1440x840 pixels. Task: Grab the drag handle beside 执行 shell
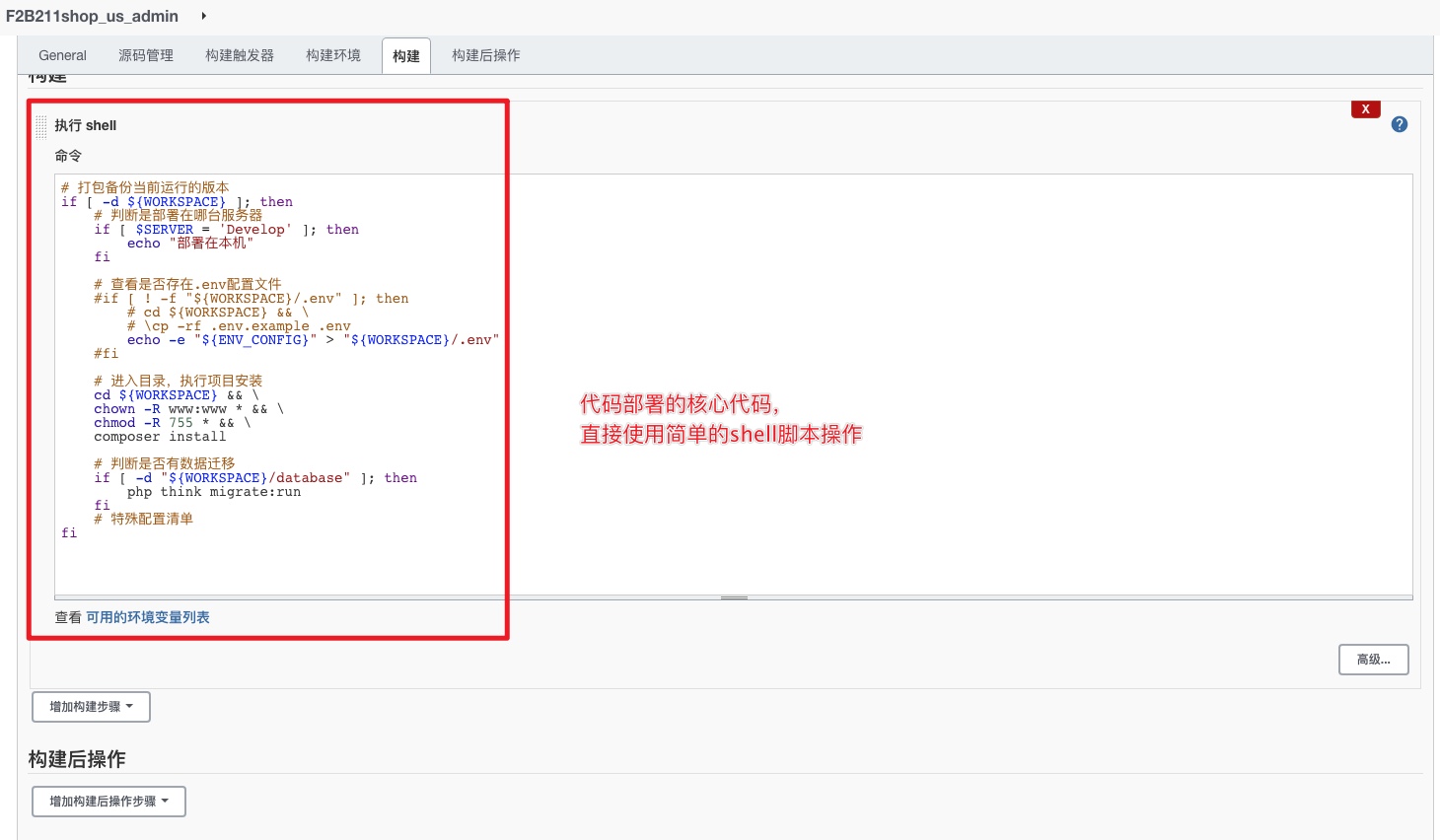point(41,126)
